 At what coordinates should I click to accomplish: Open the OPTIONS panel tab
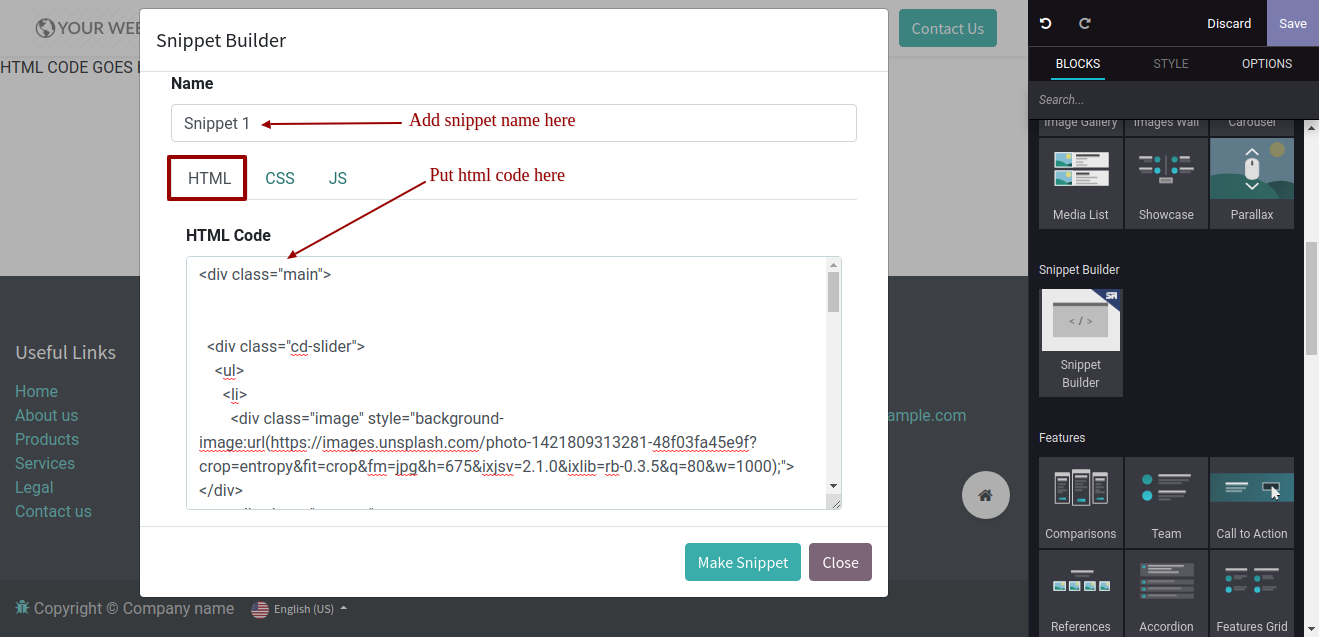[1266, 64]
